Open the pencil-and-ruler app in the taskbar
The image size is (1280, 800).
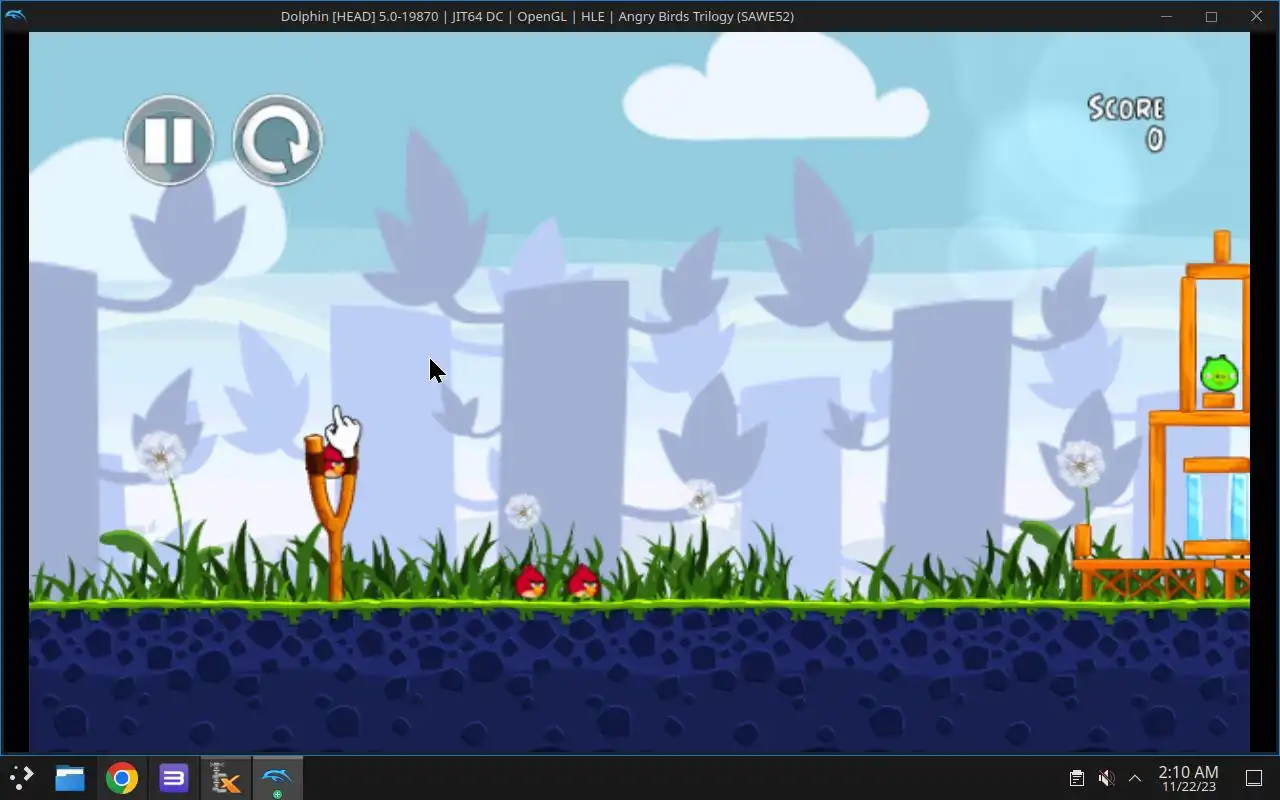226,778
